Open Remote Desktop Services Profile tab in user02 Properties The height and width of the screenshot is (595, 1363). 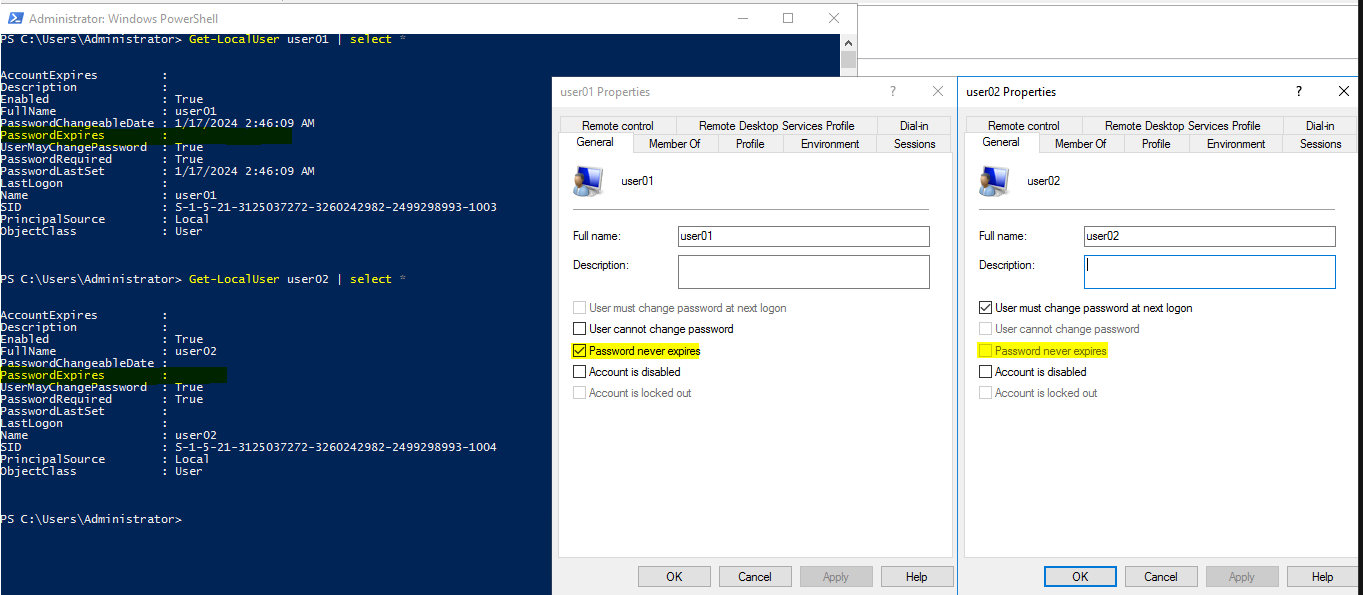1182,126
